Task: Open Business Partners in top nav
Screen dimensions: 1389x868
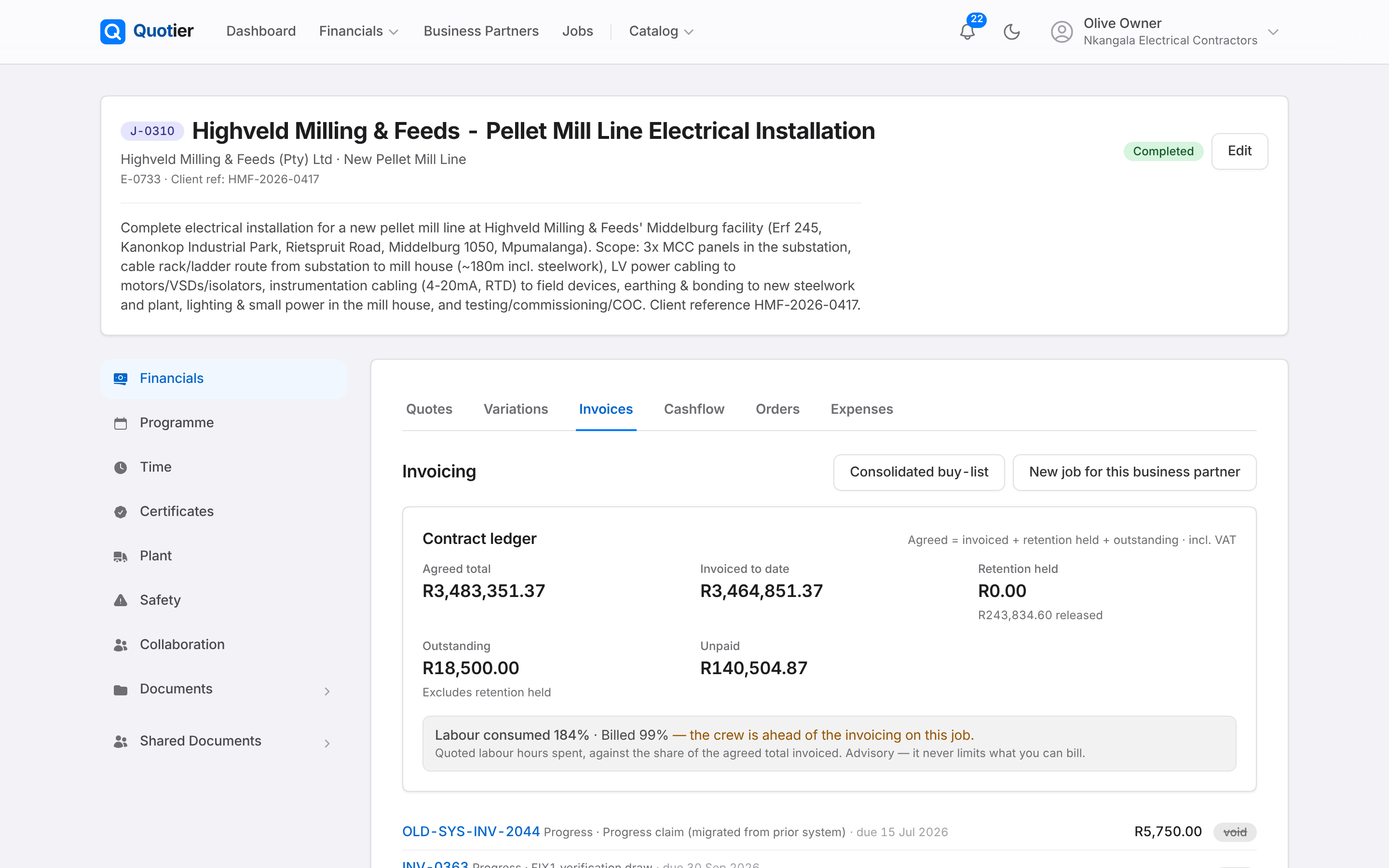Action: point(481,31)
